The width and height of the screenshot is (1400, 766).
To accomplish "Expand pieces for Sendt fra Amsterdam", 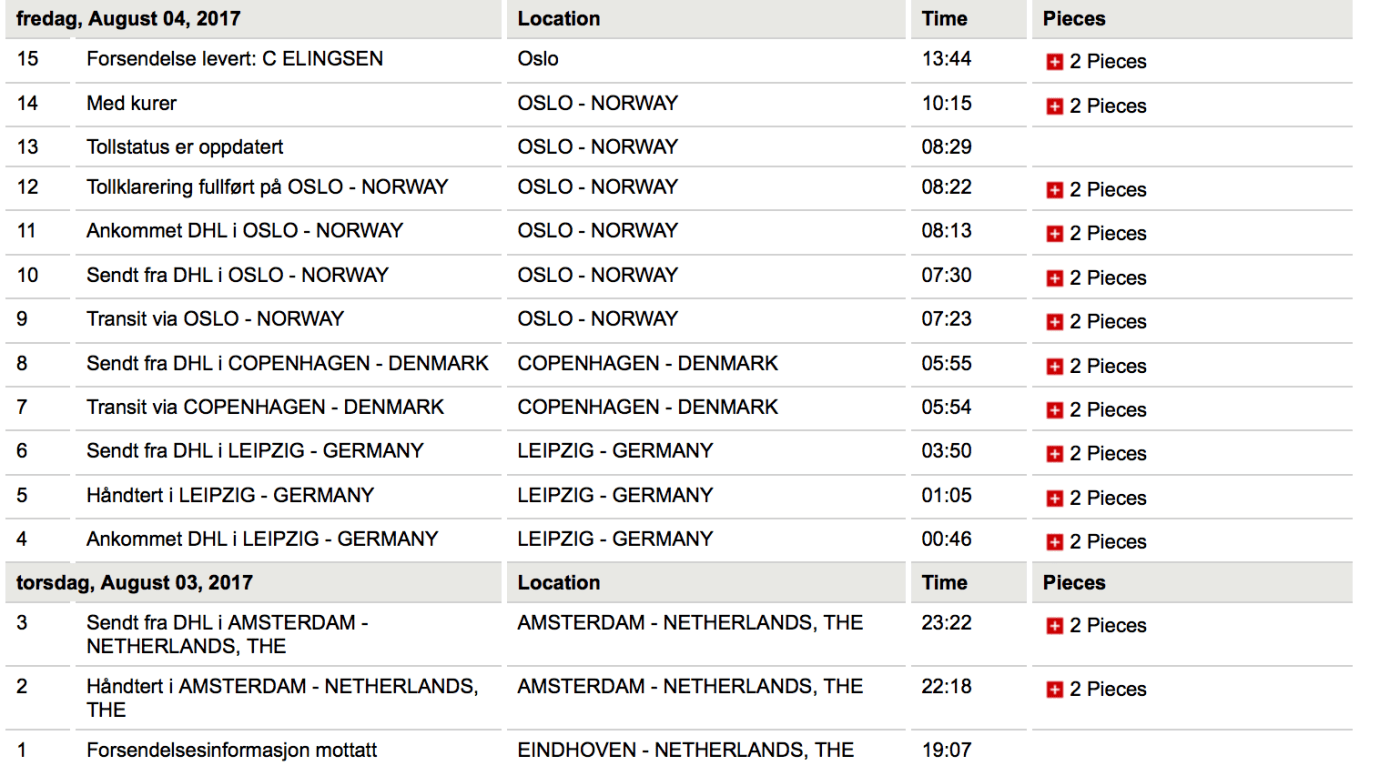I will 1054,626.
